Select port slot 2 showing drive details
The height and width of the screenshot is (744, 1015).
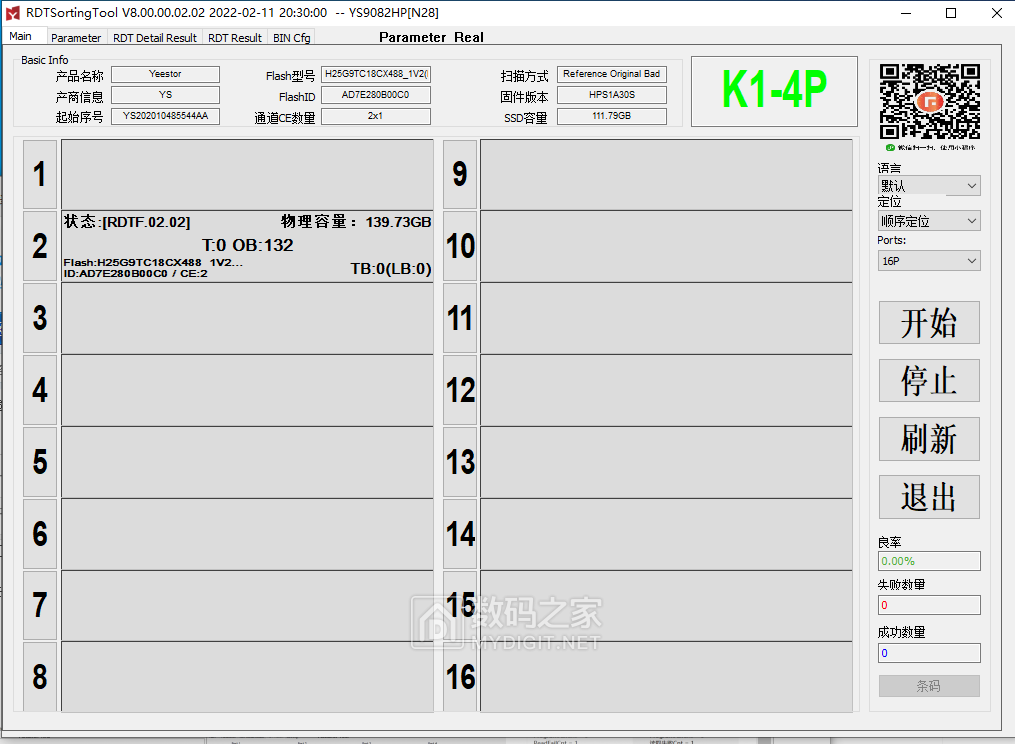pyautogui.click(x=245, y=246)
